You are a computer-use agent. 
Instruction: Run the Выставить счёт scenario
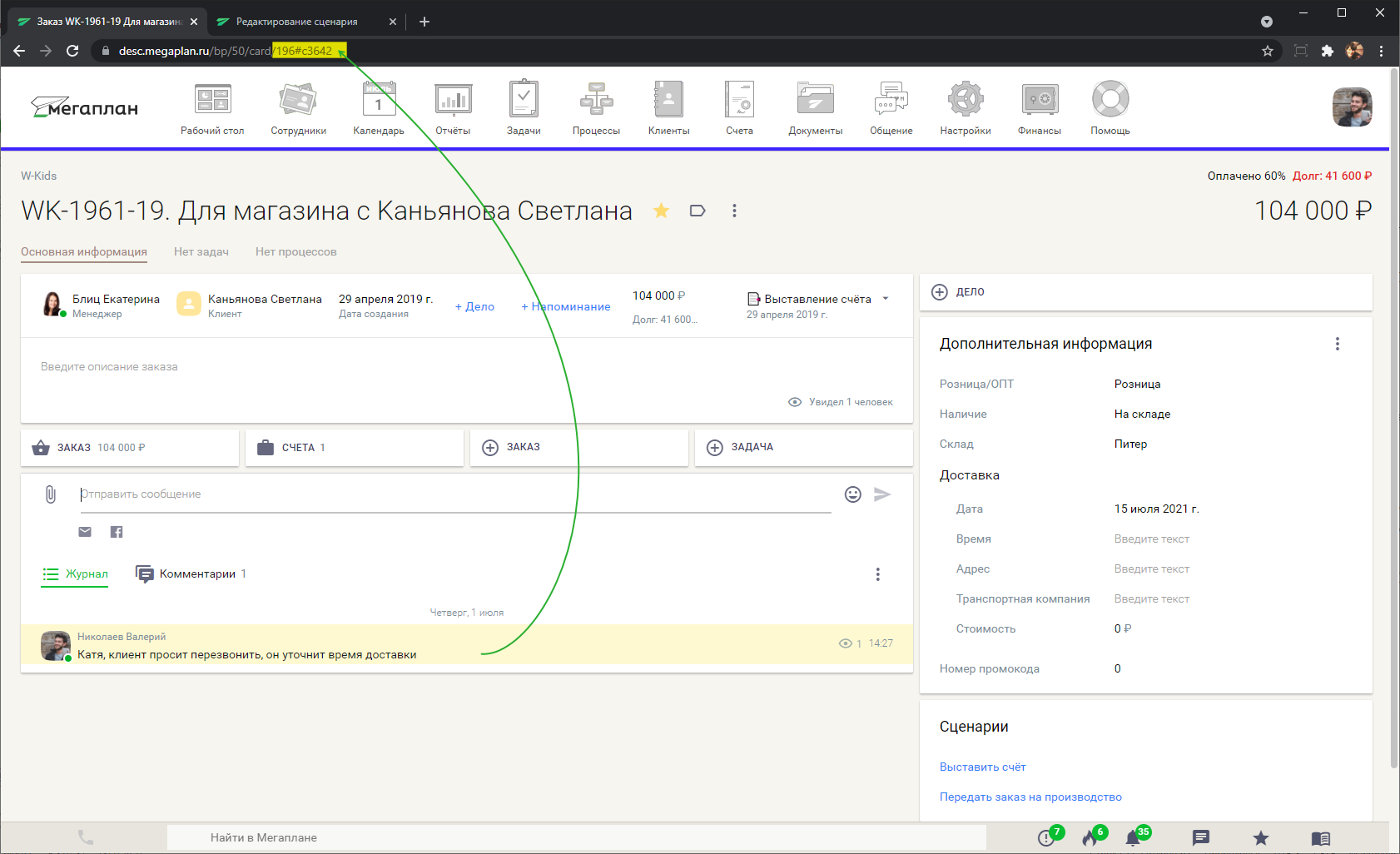(983, 767)
